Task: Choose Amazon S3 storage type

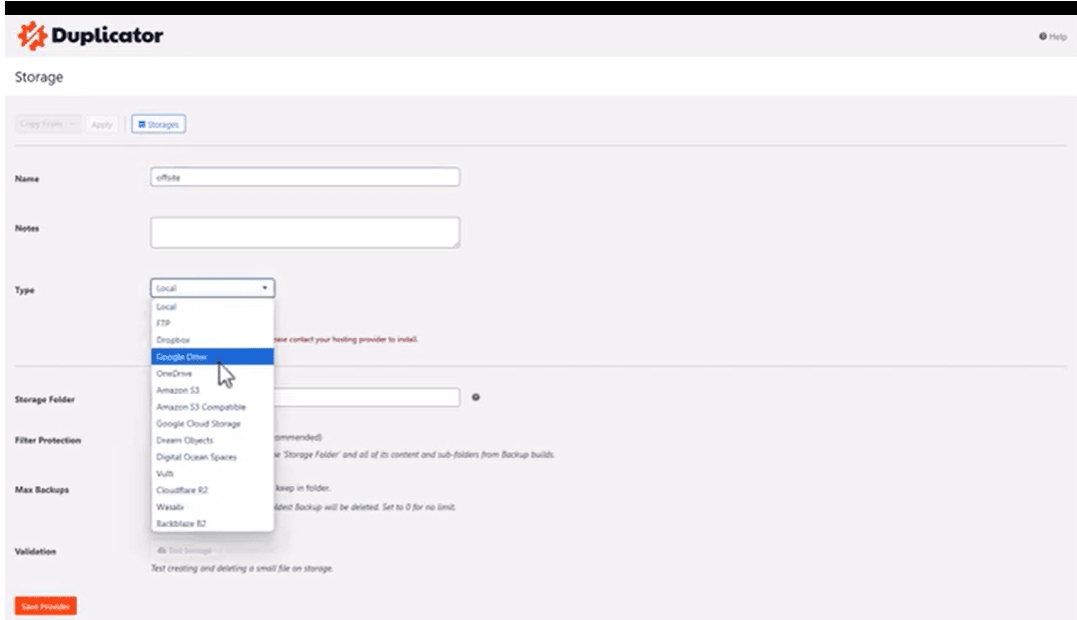Action: click(177, 390)
